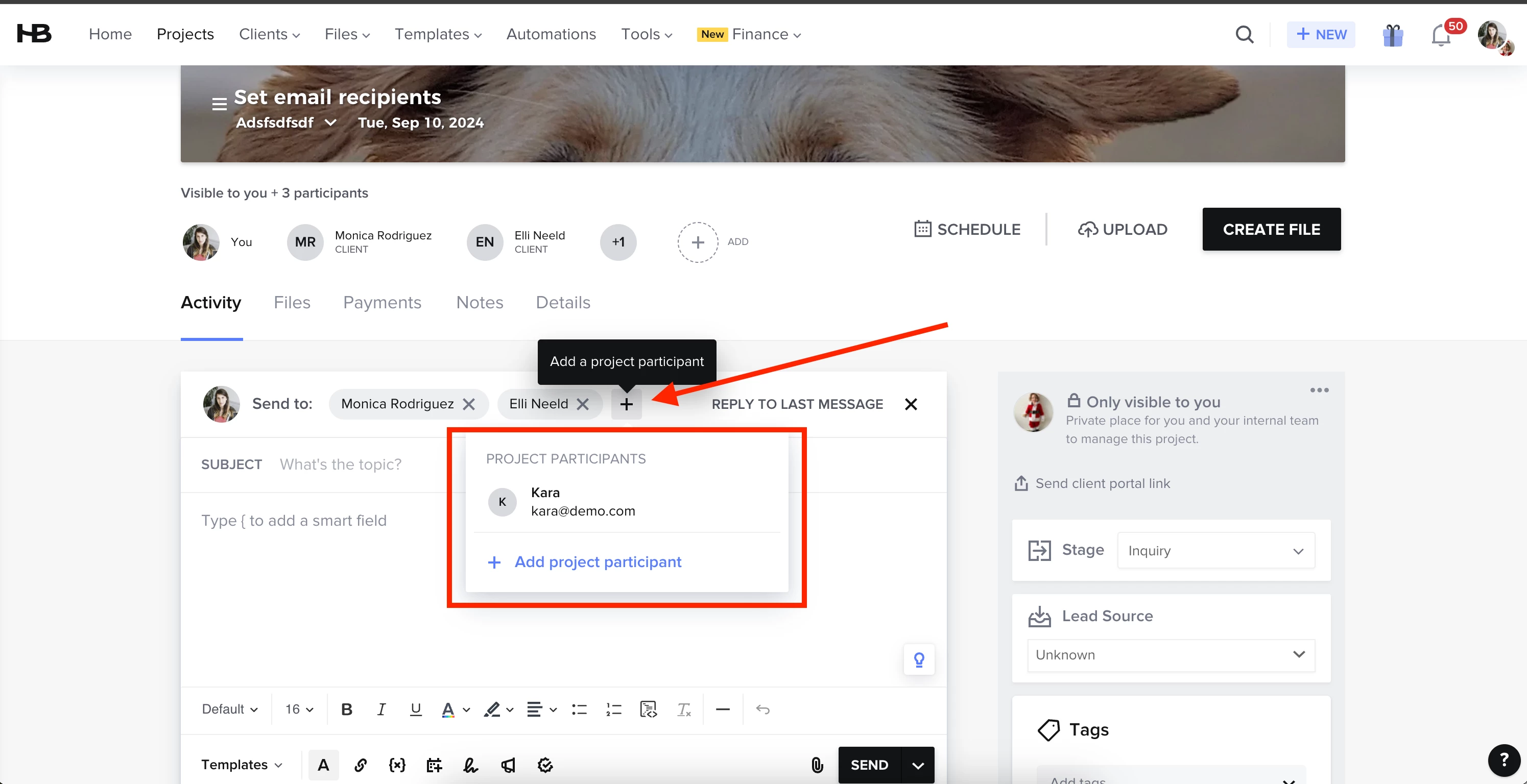
Task: Open the Stage Inquiry dropdown
Action: 1215,551
